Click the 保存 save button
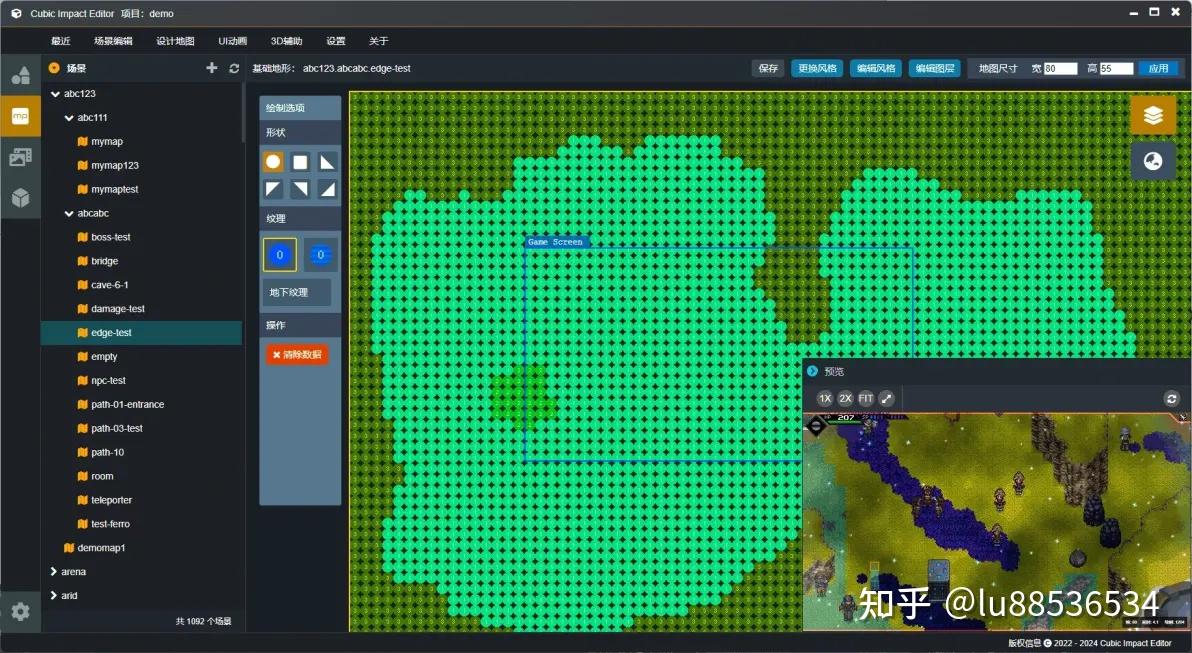The width and height of the screenshot is (1192, 653). (x=769, y=68)
